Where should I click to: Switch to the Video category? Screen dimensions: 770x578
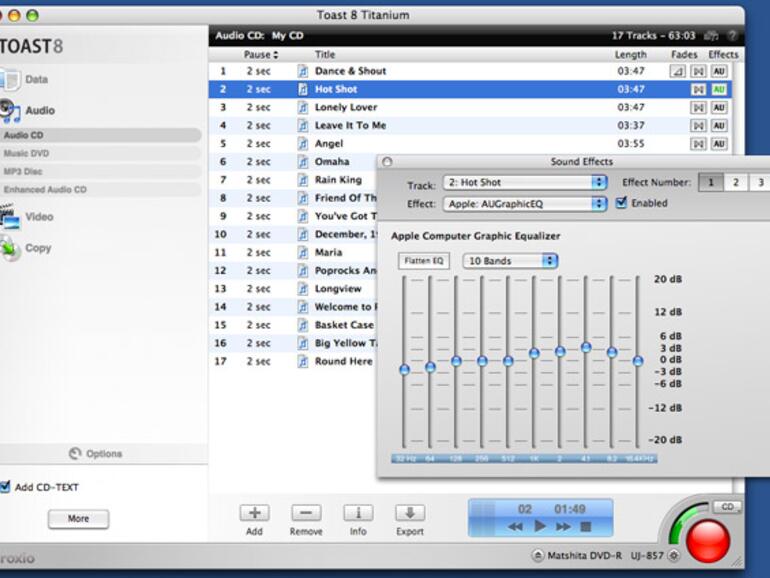click(x=39, y=216)
